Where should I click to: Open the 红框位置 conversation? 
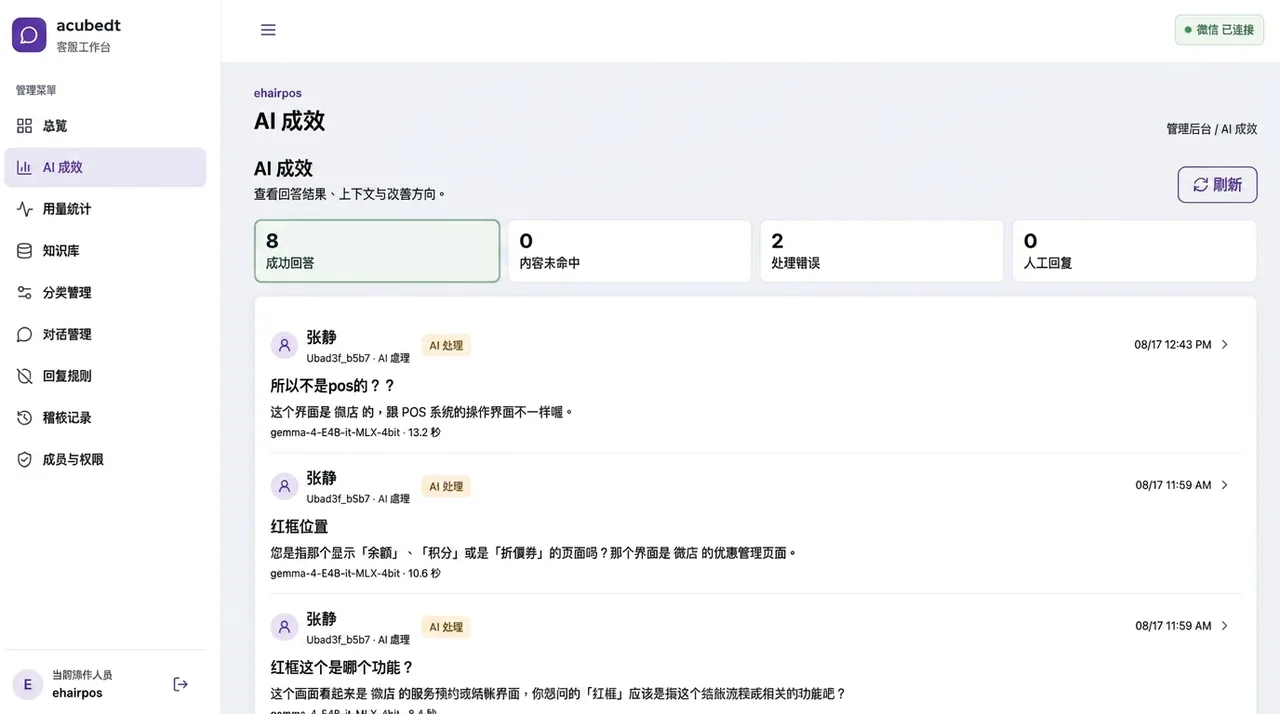[299, 527]
